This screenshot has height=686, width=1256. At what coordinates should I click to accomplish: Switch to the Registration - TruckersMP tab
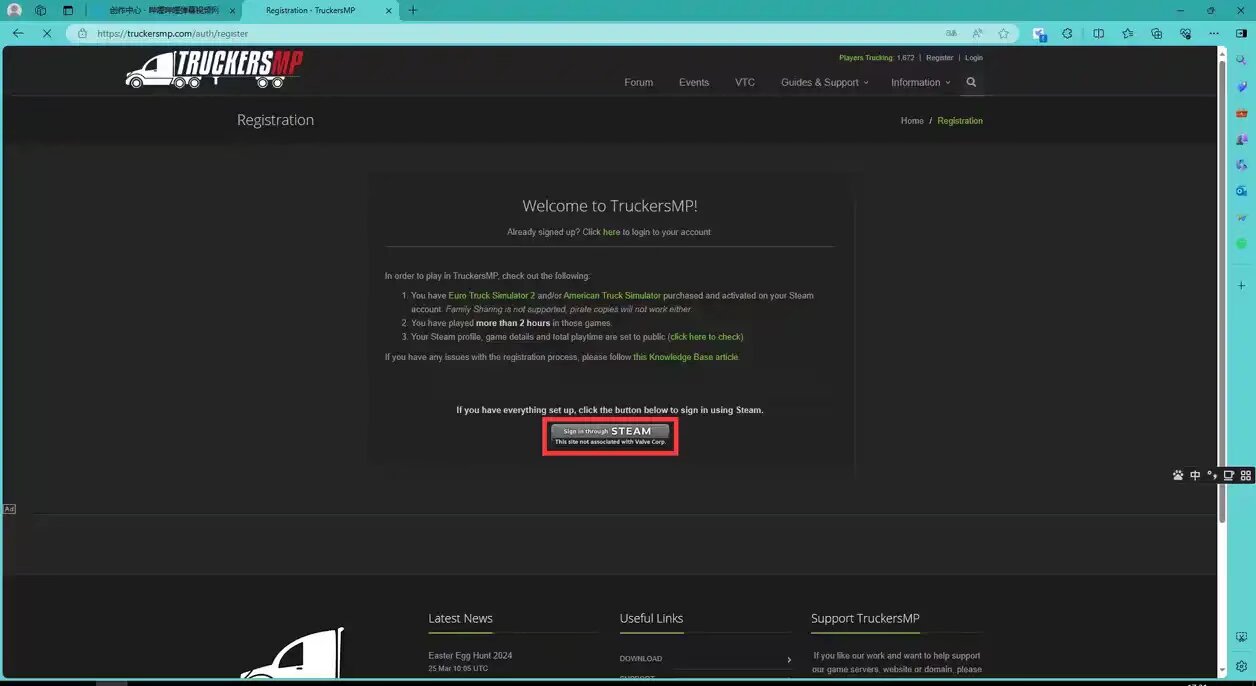point(320,10)
